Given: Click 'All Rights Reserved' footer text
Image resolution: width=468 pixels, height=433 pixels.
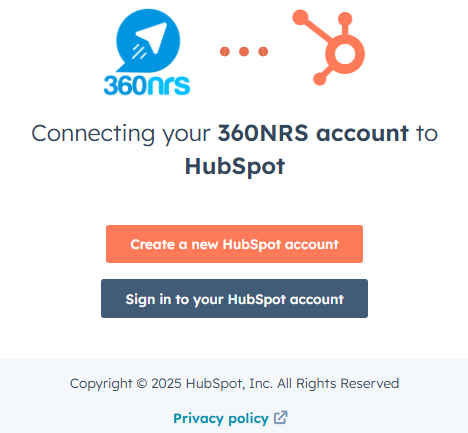Looking at the screenshot, I should (338, 383).
